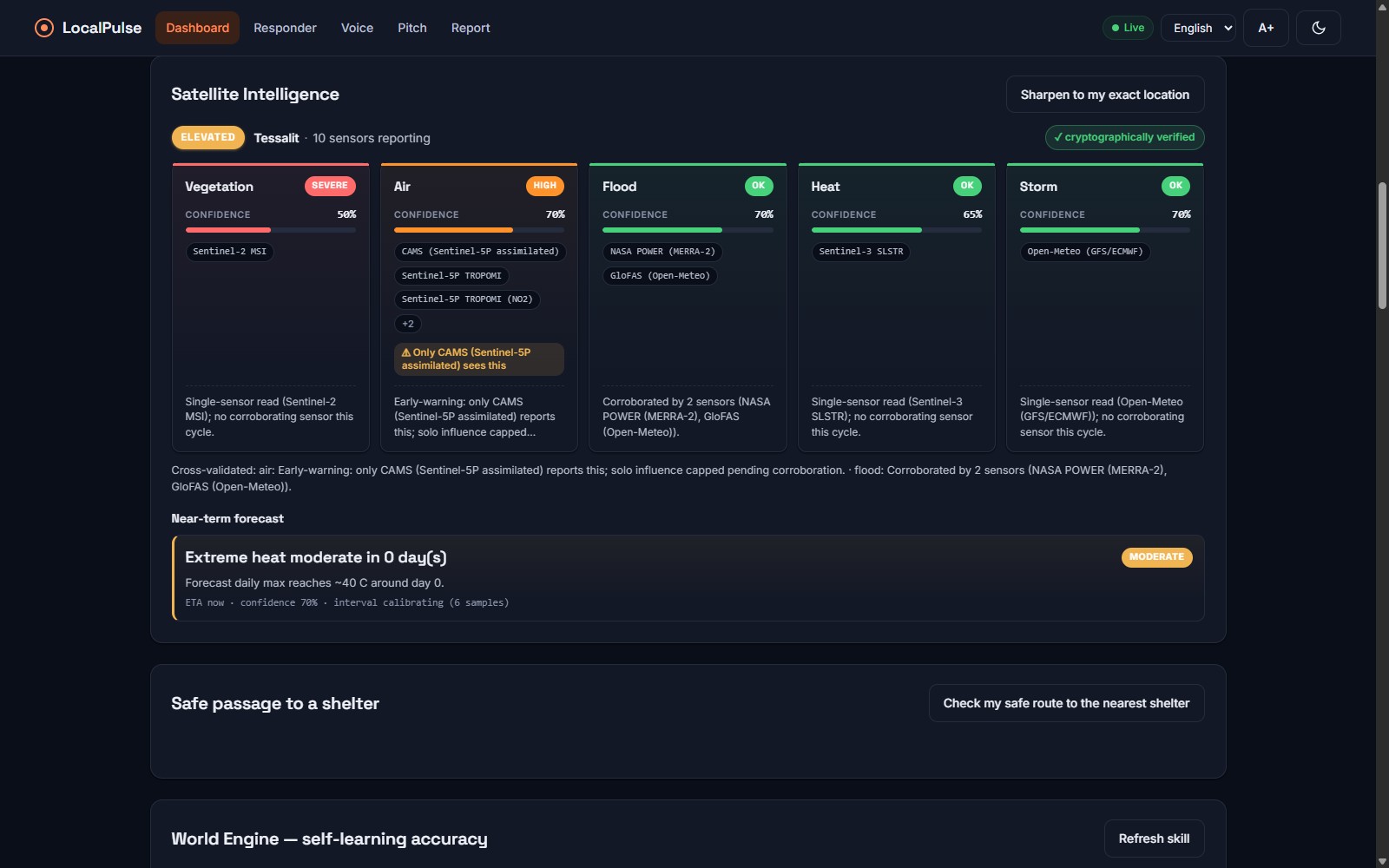This screenshot has width=1389, height=868.
Task: Toggle dark mode moon icon
Action: coord(1318,28)
